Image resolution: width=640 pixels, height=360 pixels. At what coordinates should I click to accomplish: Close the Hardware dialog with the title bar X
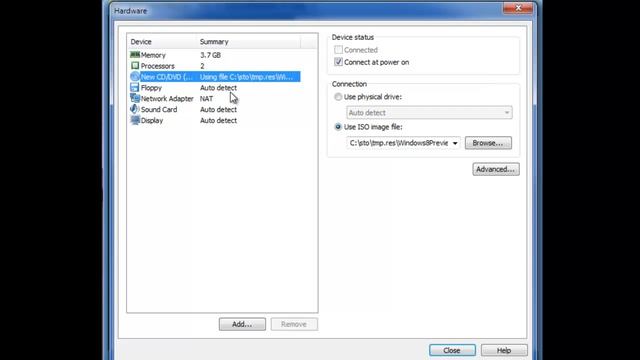[x=518, y=8]
